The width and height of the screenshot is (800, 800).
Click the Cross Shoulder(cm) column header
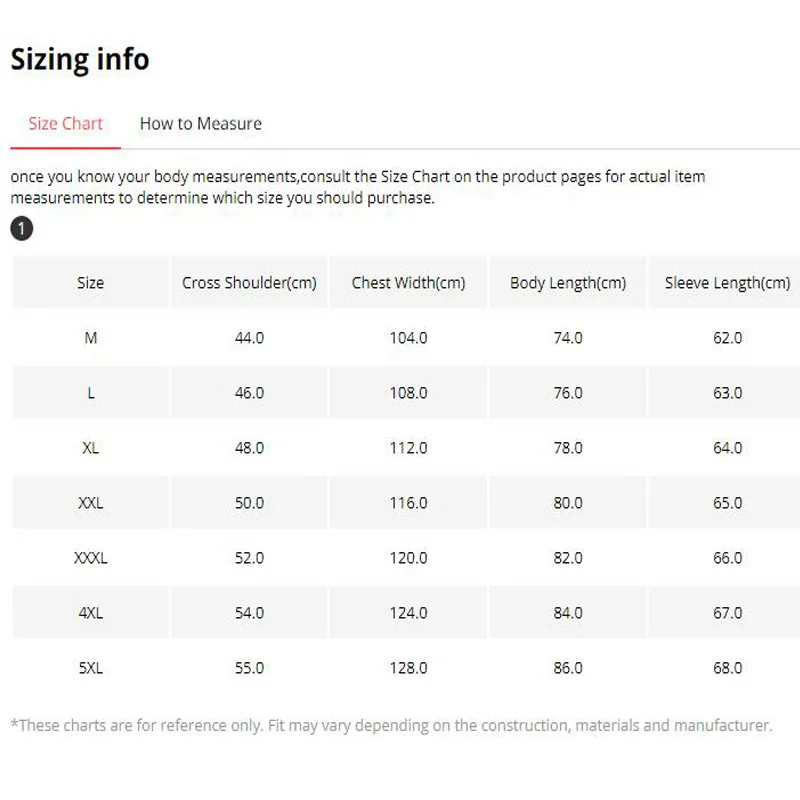tap(249, 283)
